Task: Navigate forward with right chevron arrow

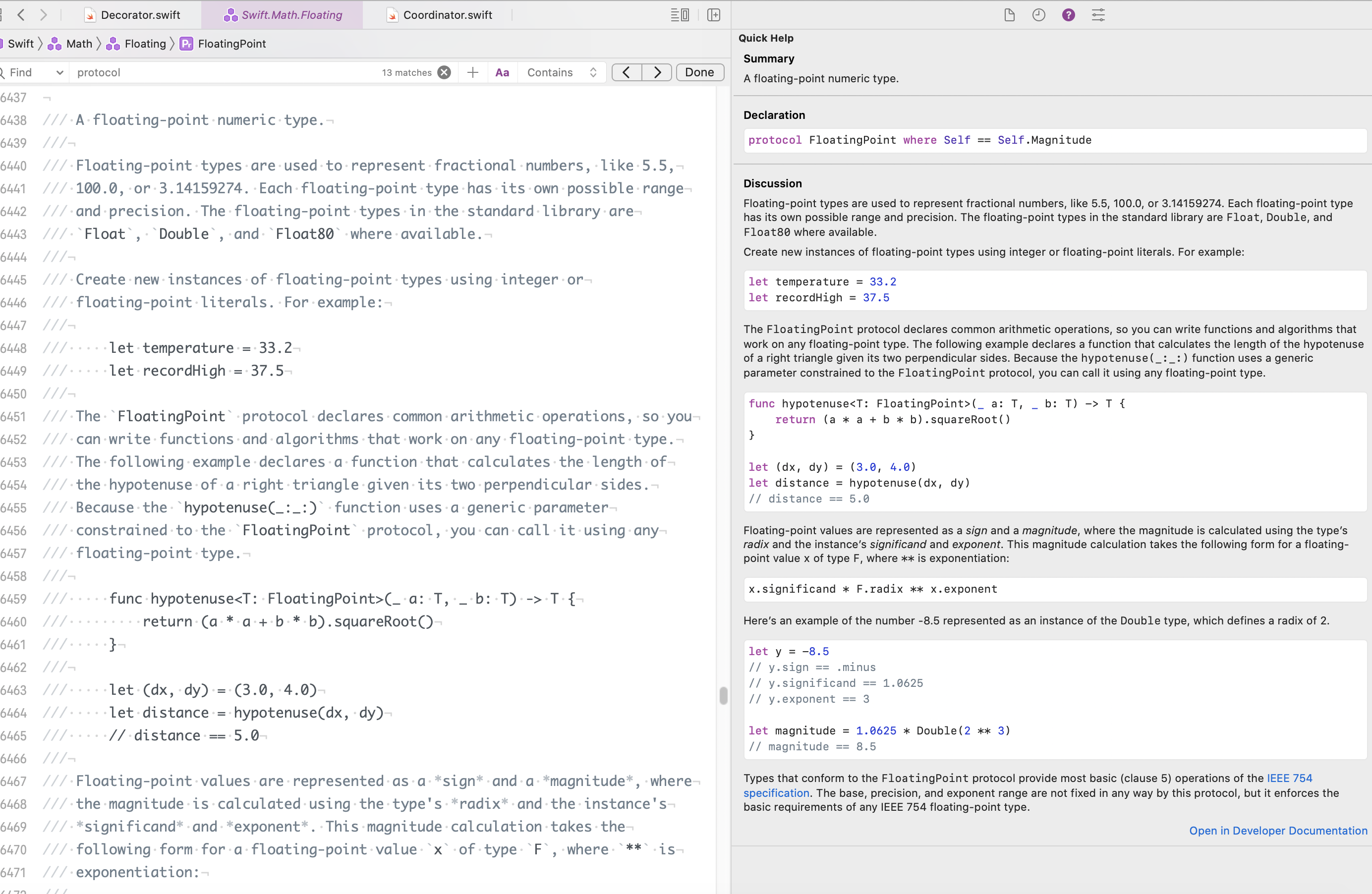Action: pyautogui.click(x=43, y=15)
